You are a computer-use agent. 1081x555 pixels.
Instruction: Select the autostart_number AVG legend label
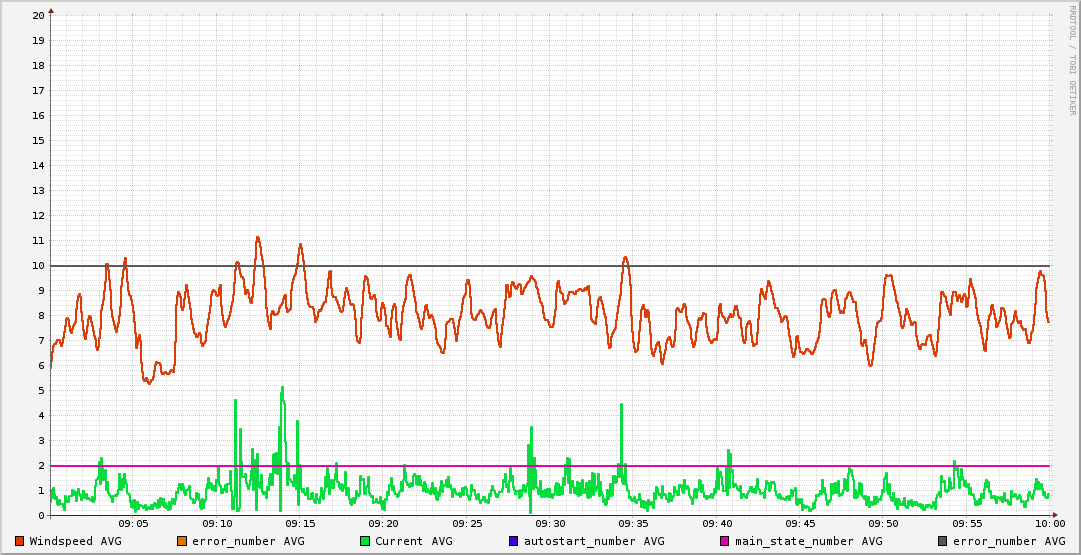point(594,541)
